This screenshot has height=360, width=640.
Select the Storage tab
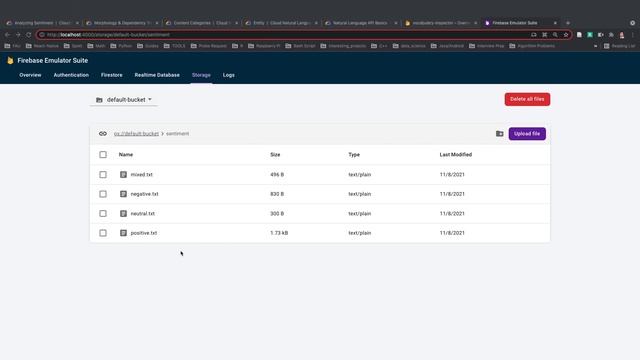click(201, 75)
